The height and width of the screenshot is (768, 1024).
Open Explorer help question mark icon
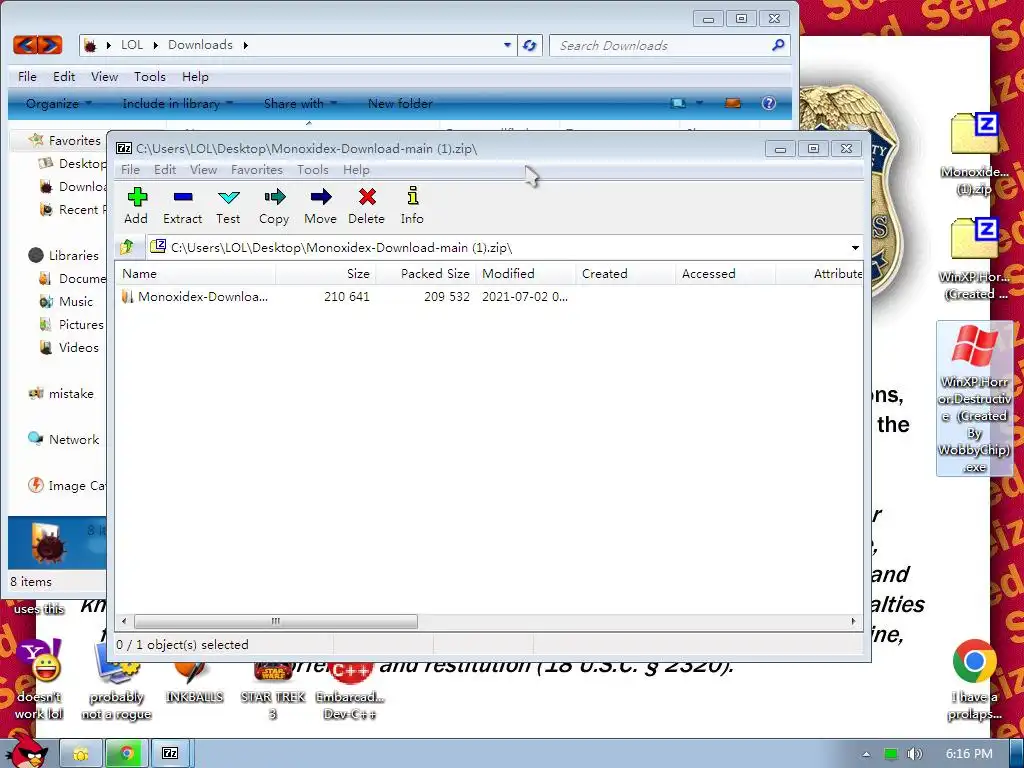[769, 103]
